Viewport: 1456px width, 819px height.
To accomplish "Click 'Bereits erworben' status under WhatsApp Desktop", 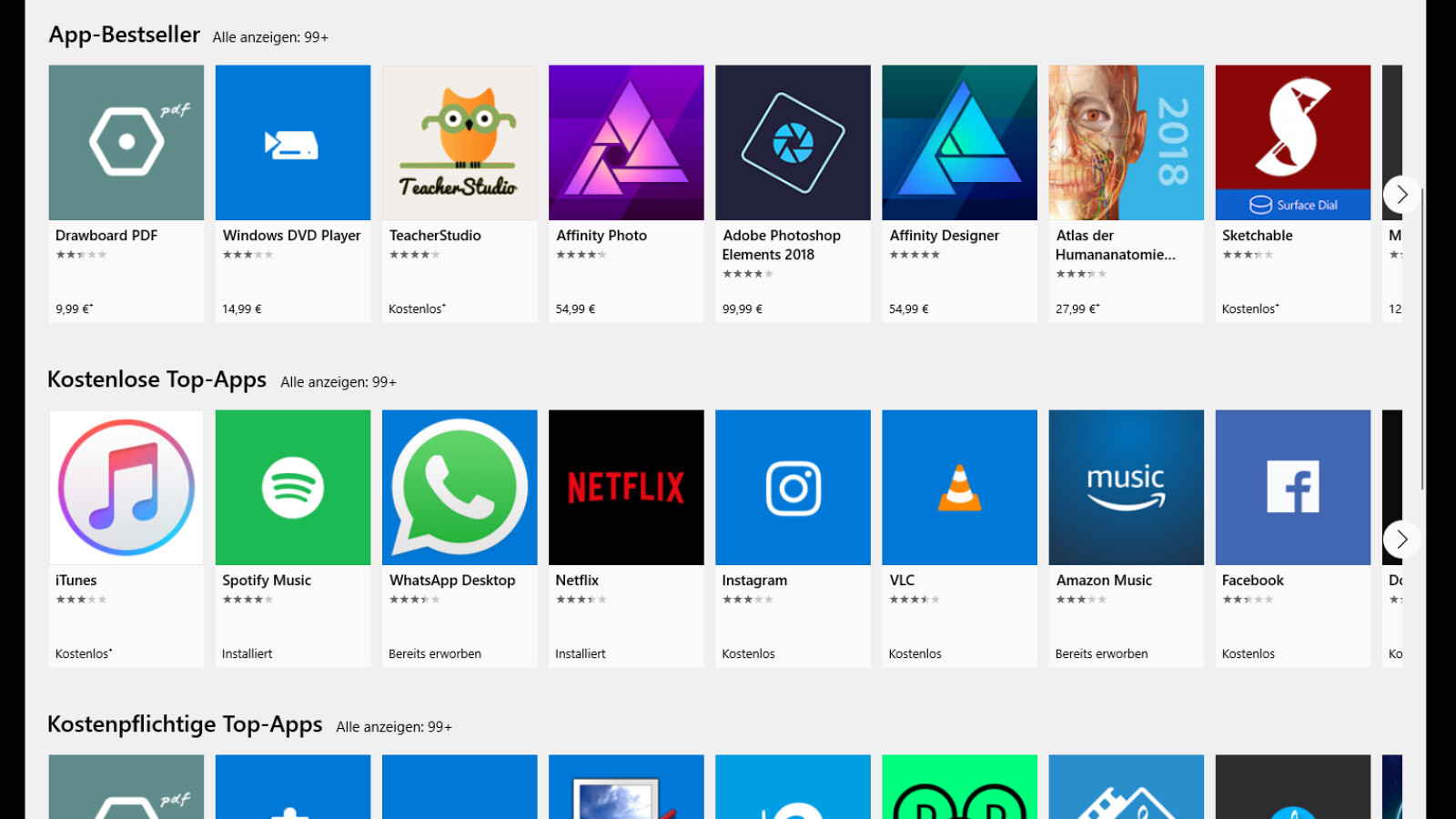I will pyautogui.click(x=435, y=654).
